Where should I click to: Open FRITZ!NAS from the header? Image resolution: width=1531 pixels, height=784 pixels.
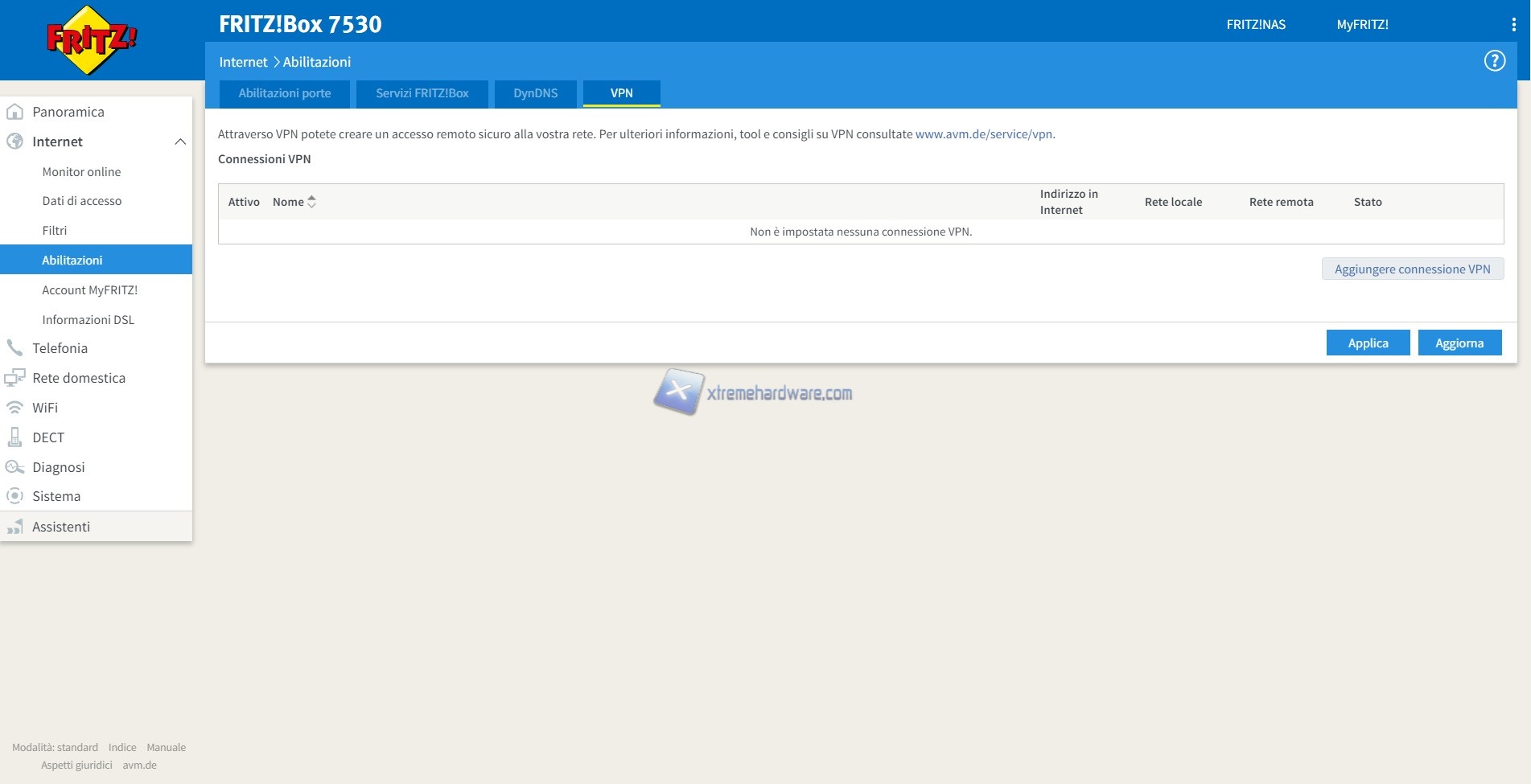click(1255, 25)
